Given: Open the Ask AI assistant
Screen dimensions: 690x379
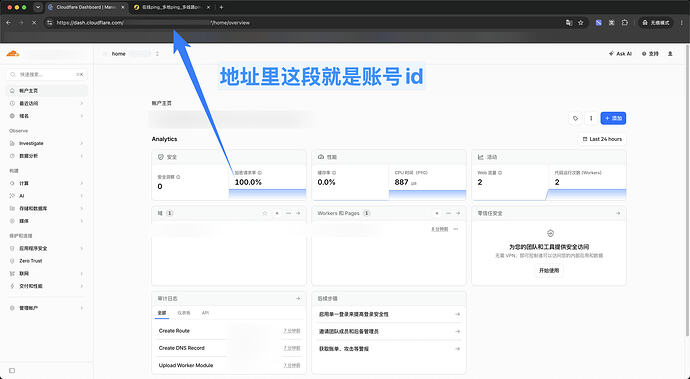Looking at the screenshot, I should click(620, 54).
